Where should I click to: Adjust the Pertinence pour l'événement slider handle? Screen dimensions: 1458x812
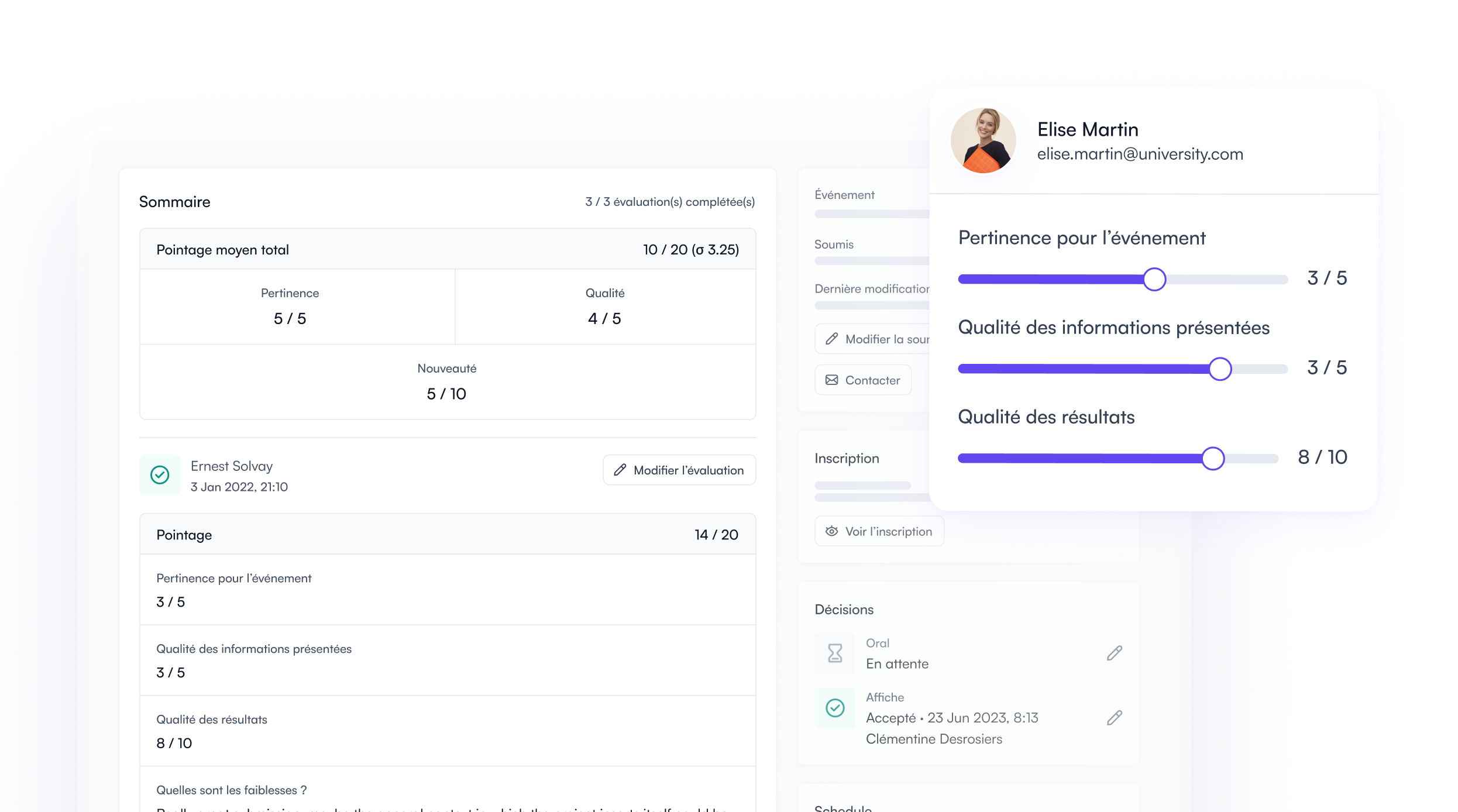click(x=1154, y=279)
